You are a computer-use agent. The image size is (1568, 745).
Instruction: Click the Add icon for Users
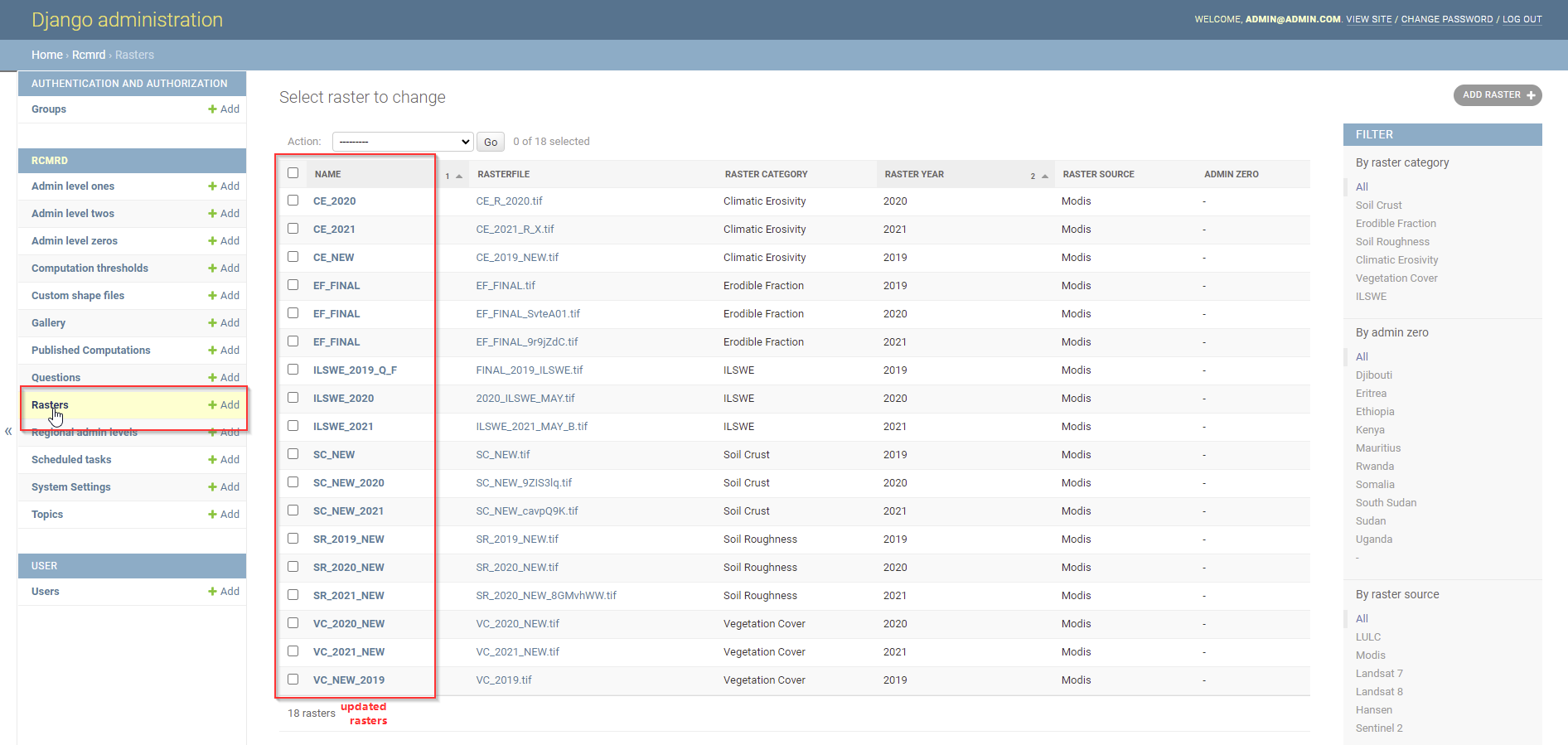click(224, 592)
